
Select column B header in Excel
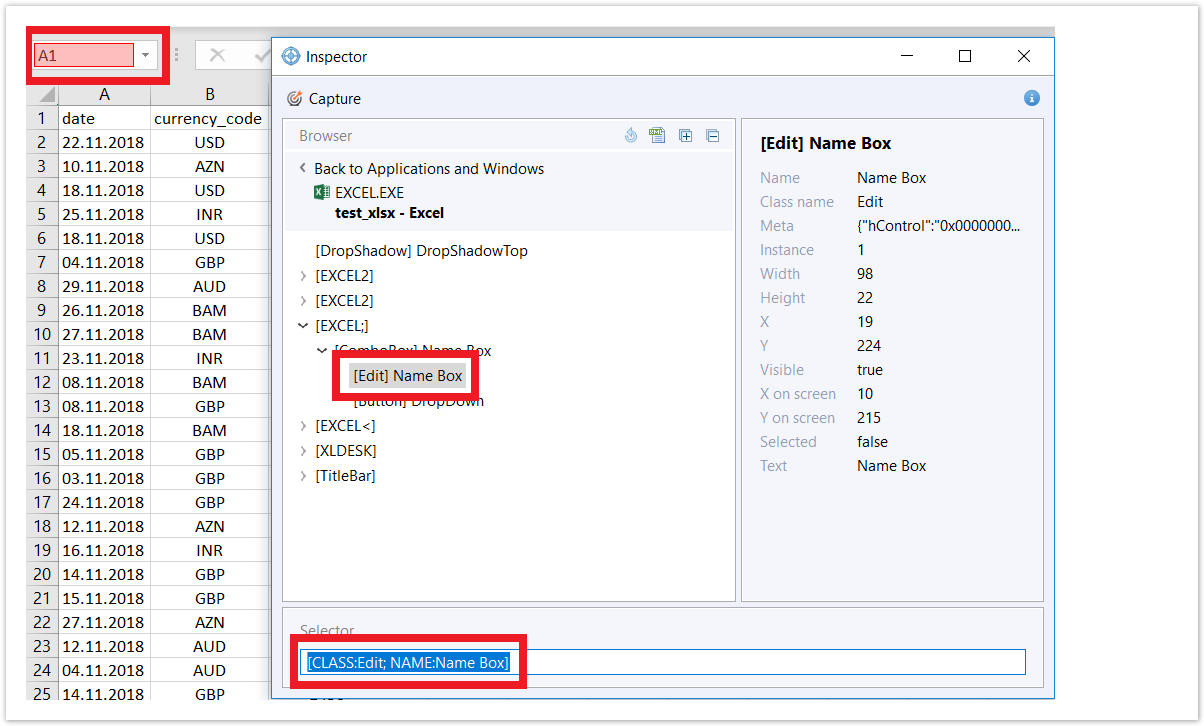(210, 95)
